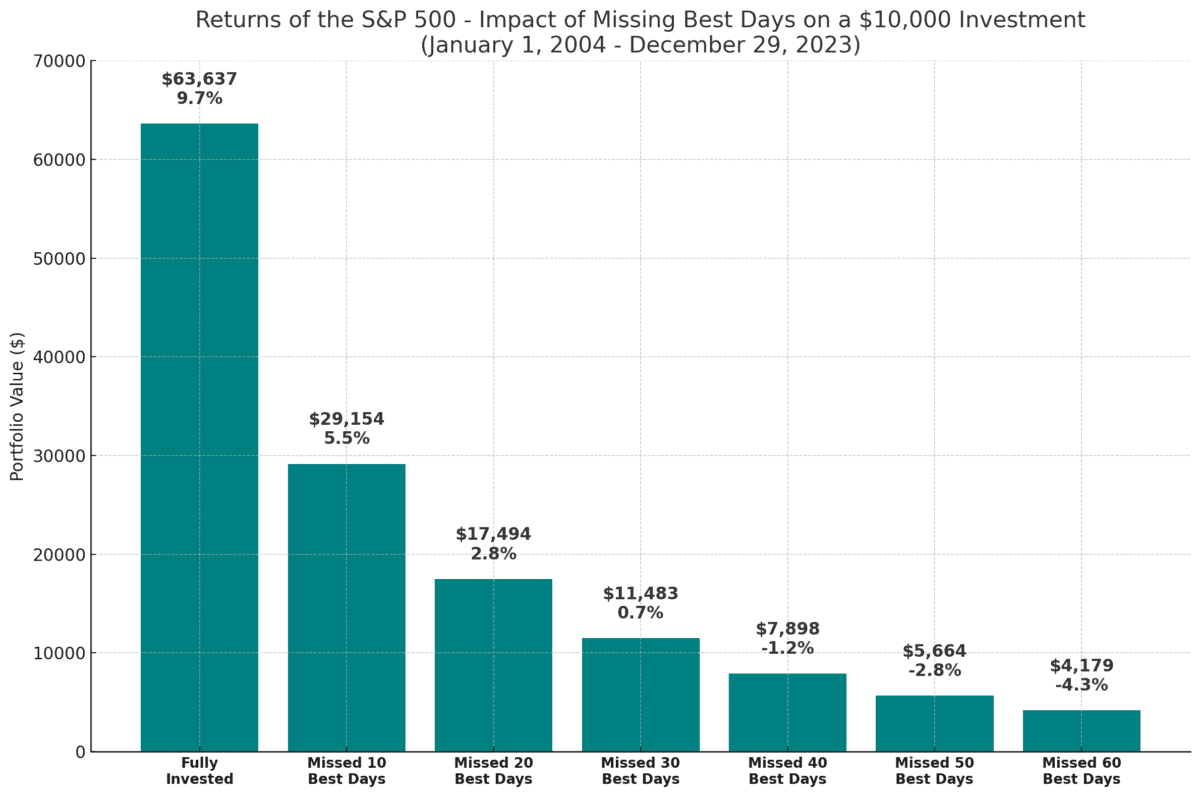Click the tall Fully Invested bar

199,437
